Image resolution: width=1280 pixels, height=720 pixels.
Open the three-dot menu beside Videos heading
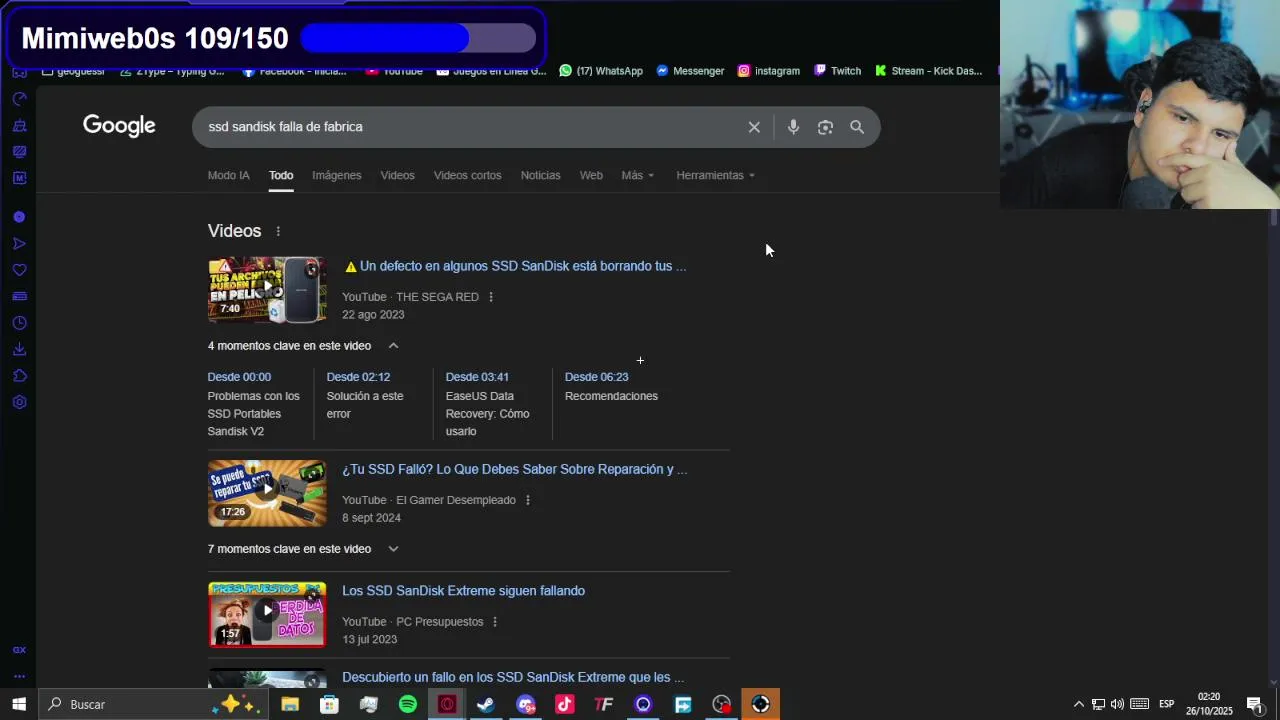click(278, 231)
